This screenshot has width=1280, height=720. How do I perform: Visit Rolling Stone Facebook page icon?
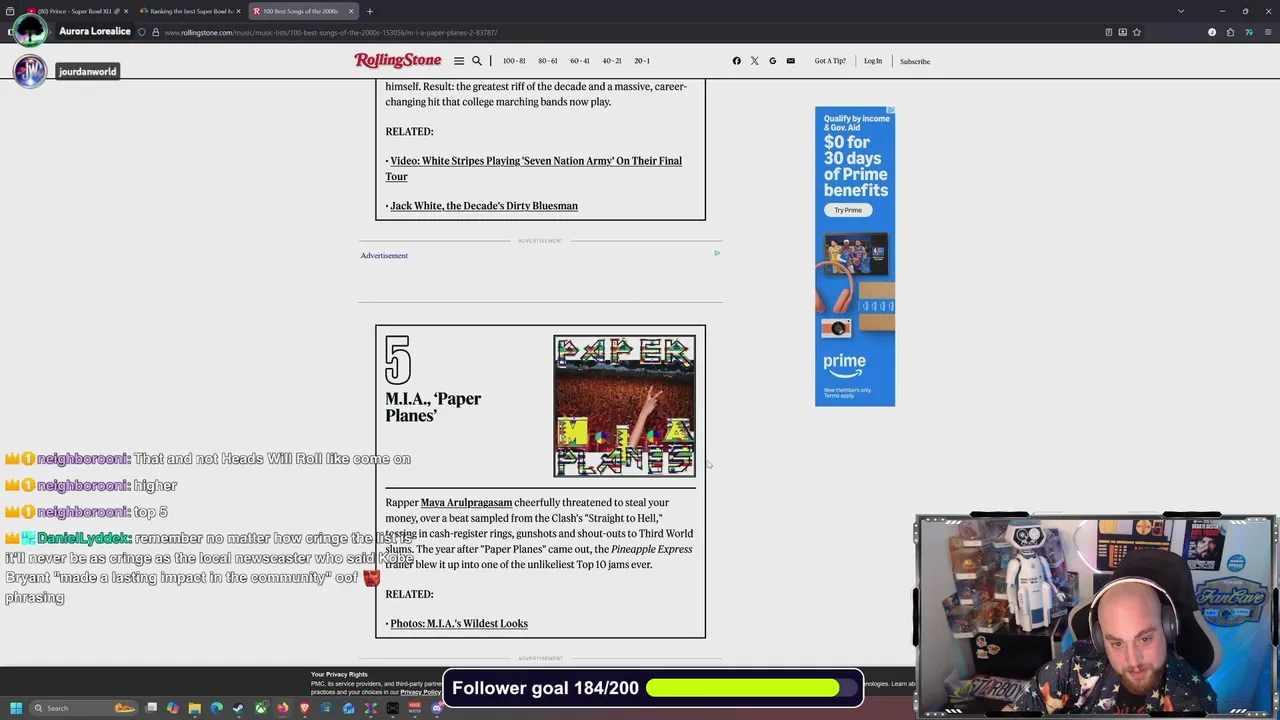(737, 61)
